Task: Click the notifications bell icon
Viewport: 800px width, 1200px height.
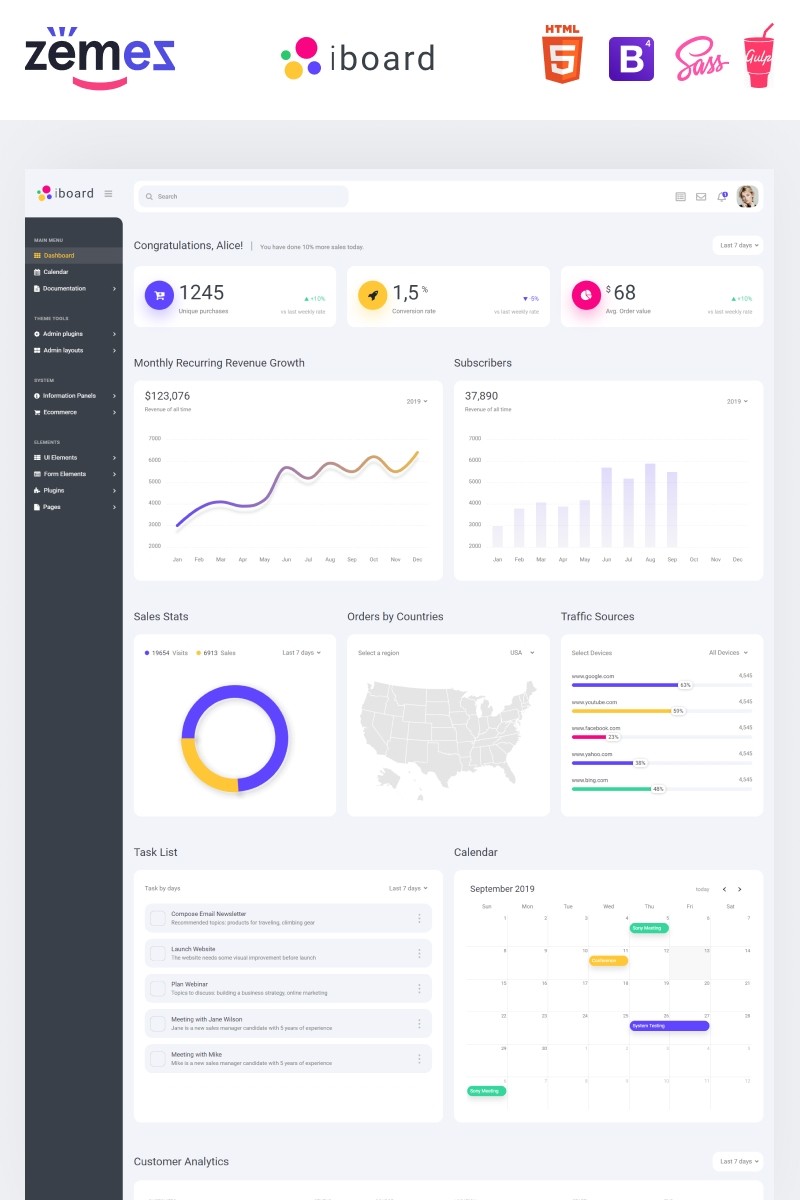Action: coord(721,197)
